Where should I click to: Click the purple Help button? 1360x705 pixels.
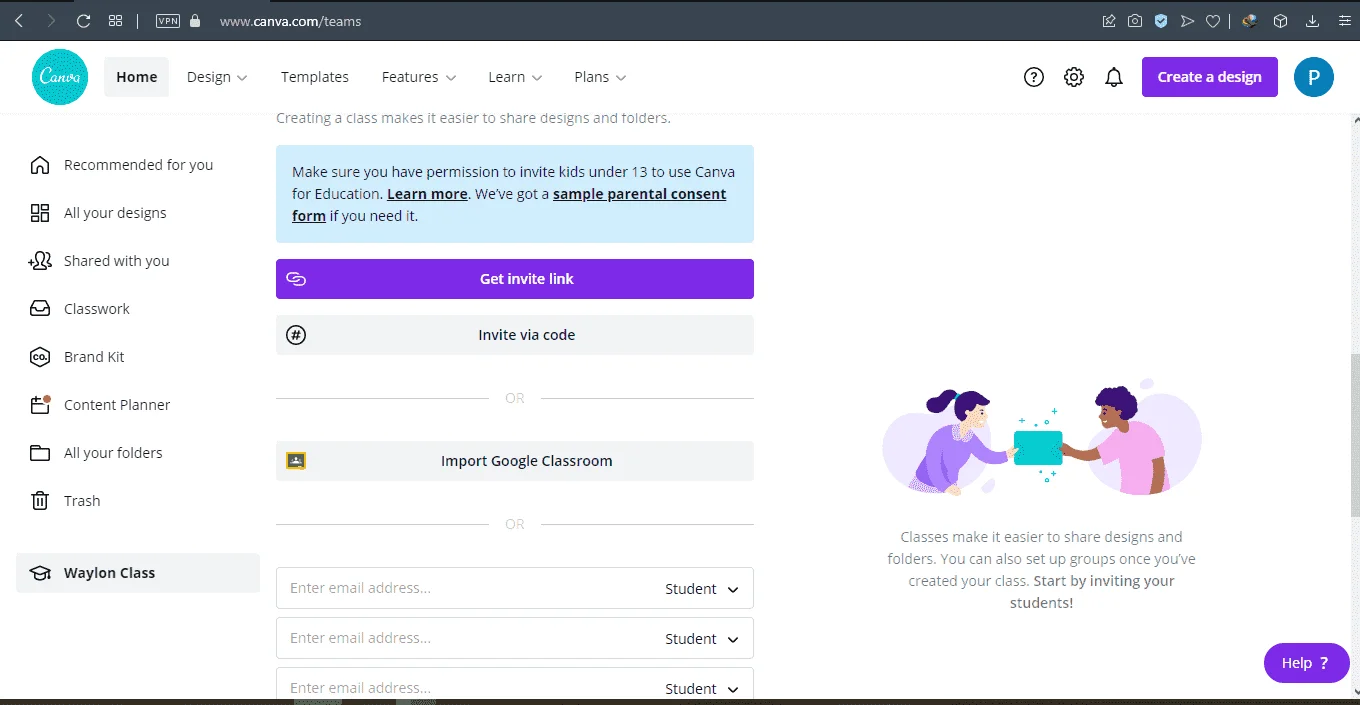[1307, 663]
